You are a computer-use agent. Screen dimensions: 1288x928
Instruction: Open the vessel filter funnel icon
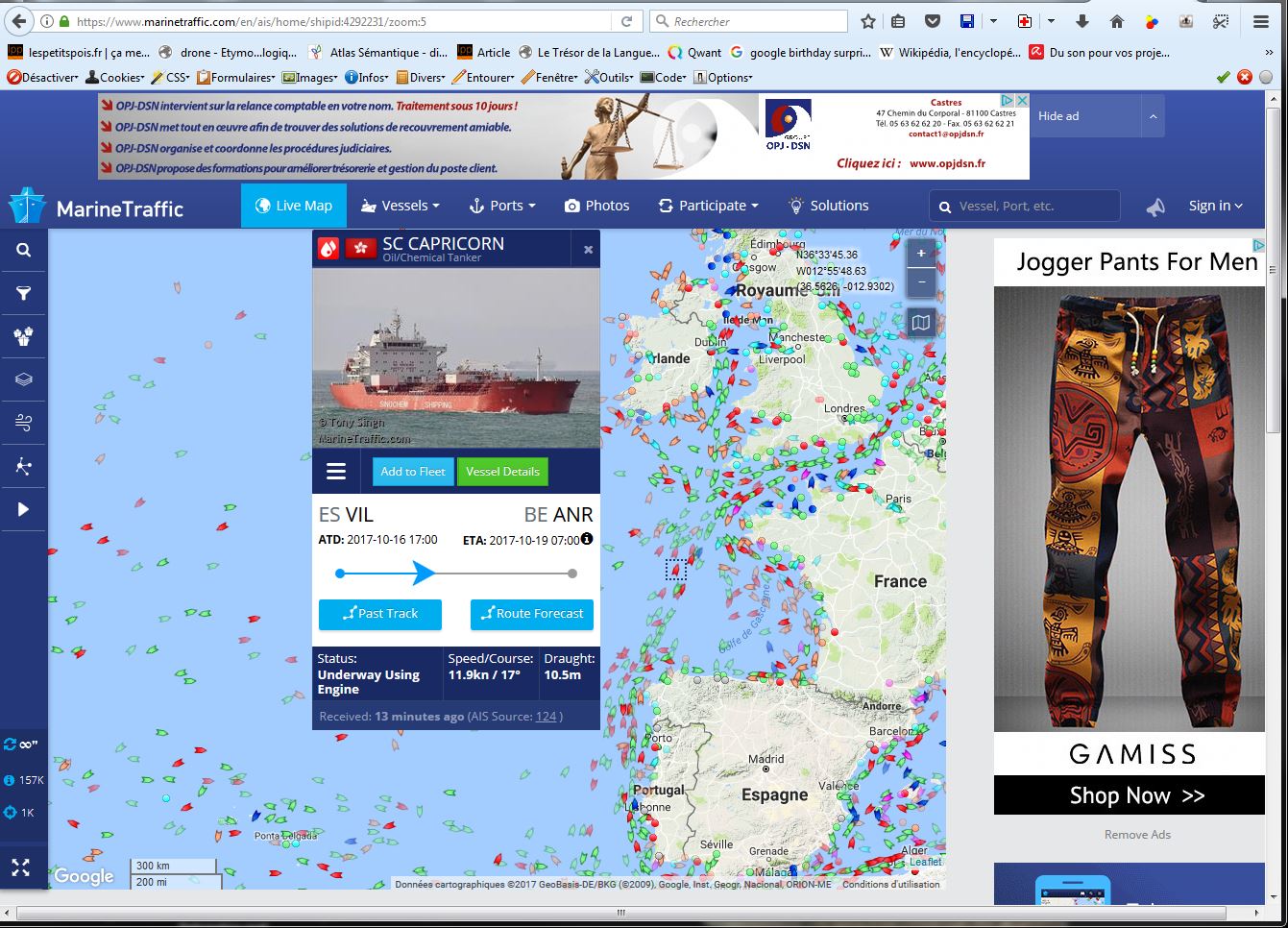click(24, 294)
